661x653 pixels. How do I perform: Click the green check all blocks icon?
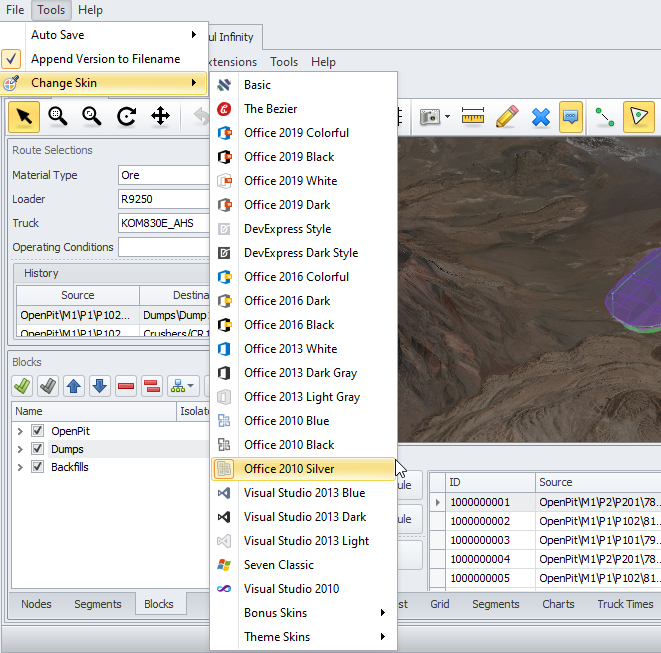[22, 386]
